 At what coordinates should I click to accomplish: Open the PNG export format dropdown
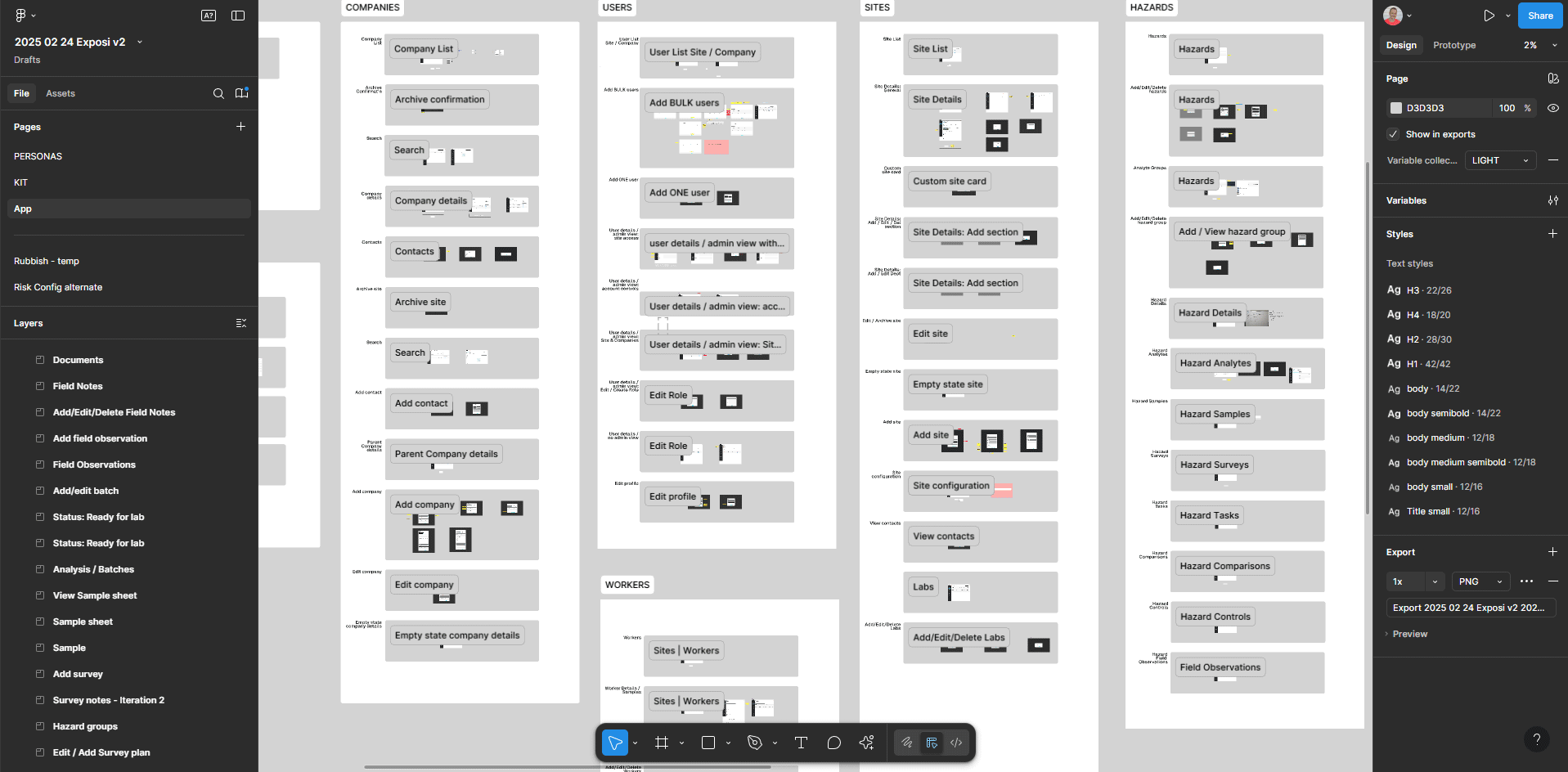click(1480, 581)
